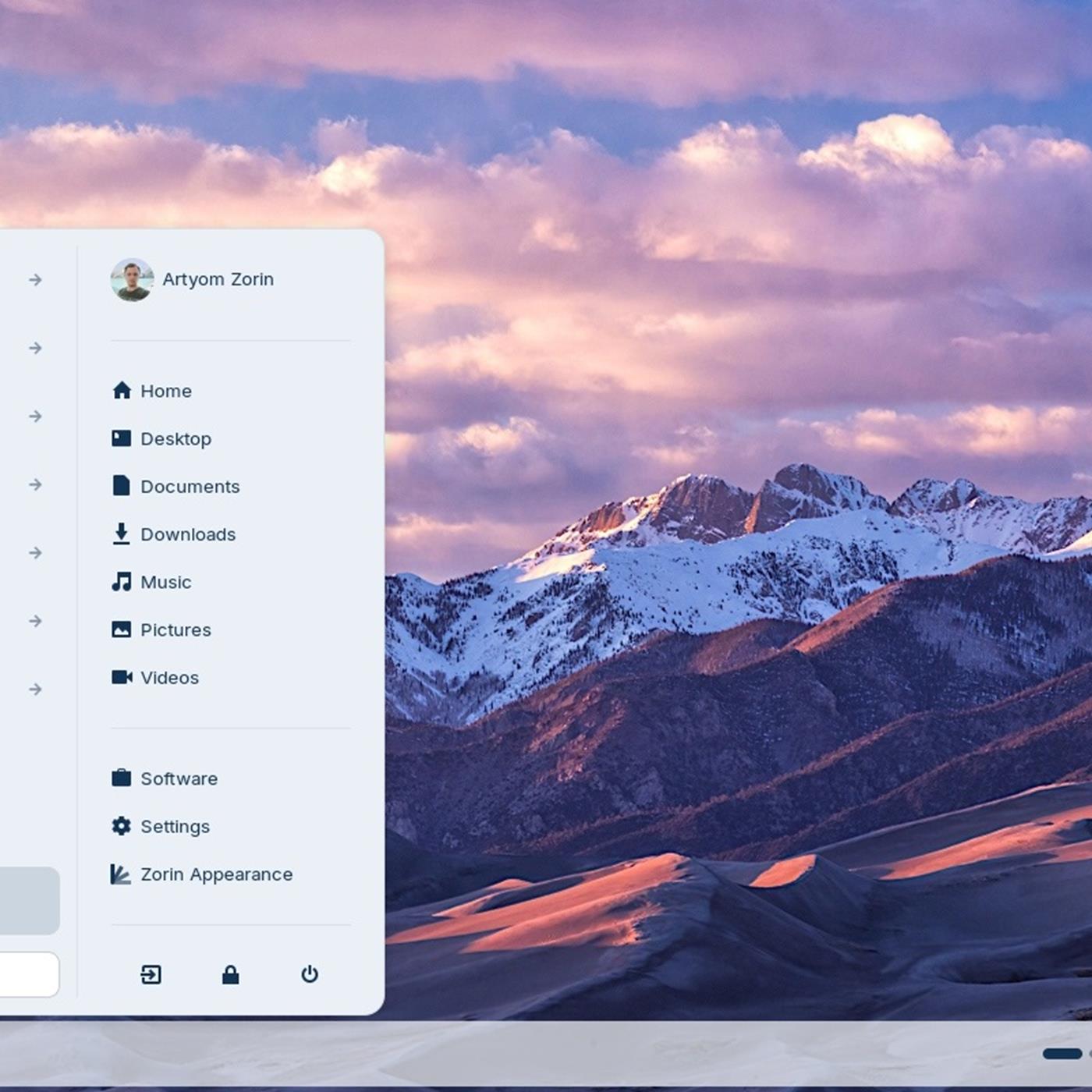Click the lock screen padlock icon
1092x1092 pixels.
pyautogui.click(x=231, y=974)
